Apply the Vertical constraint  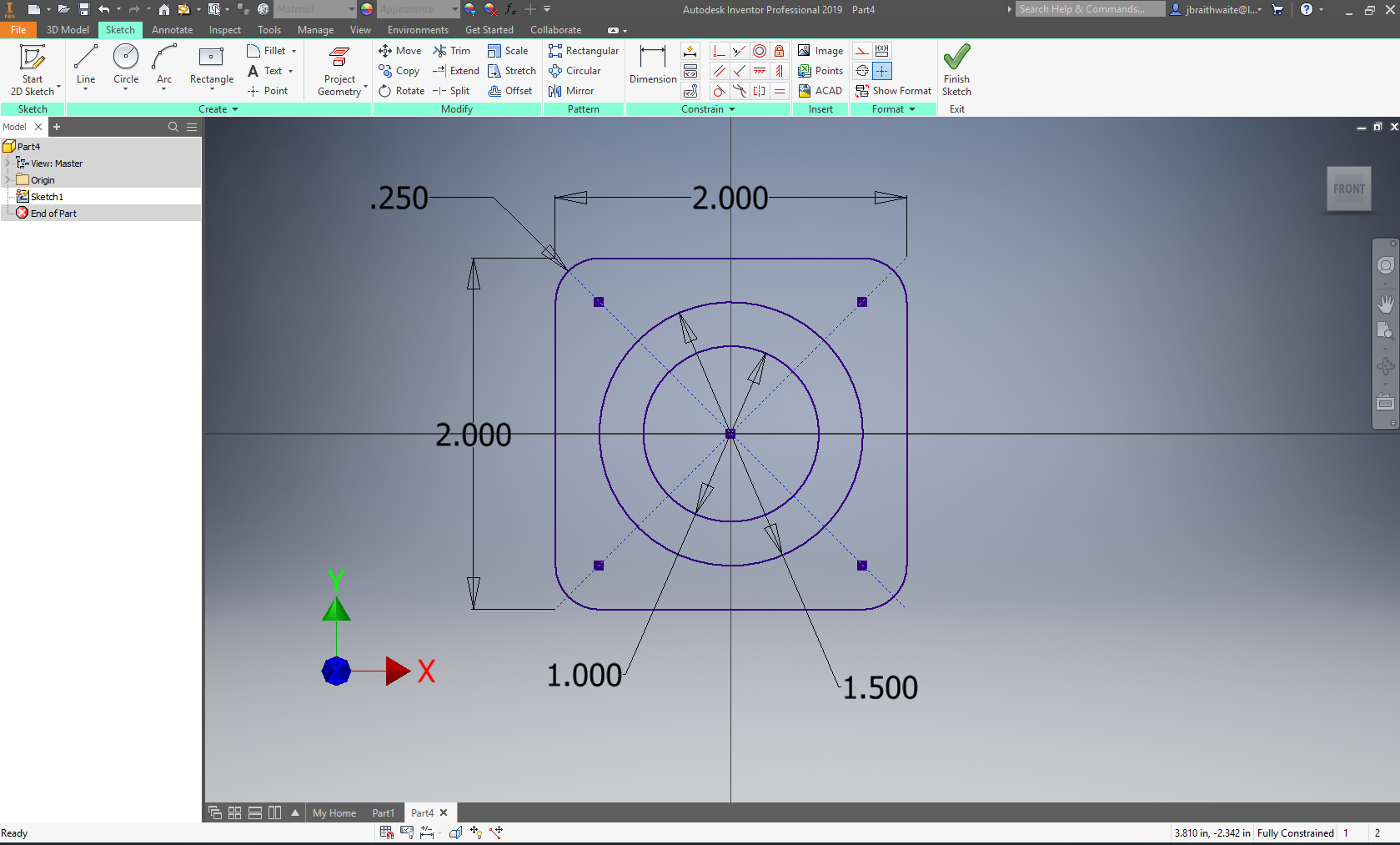(780, 71)
